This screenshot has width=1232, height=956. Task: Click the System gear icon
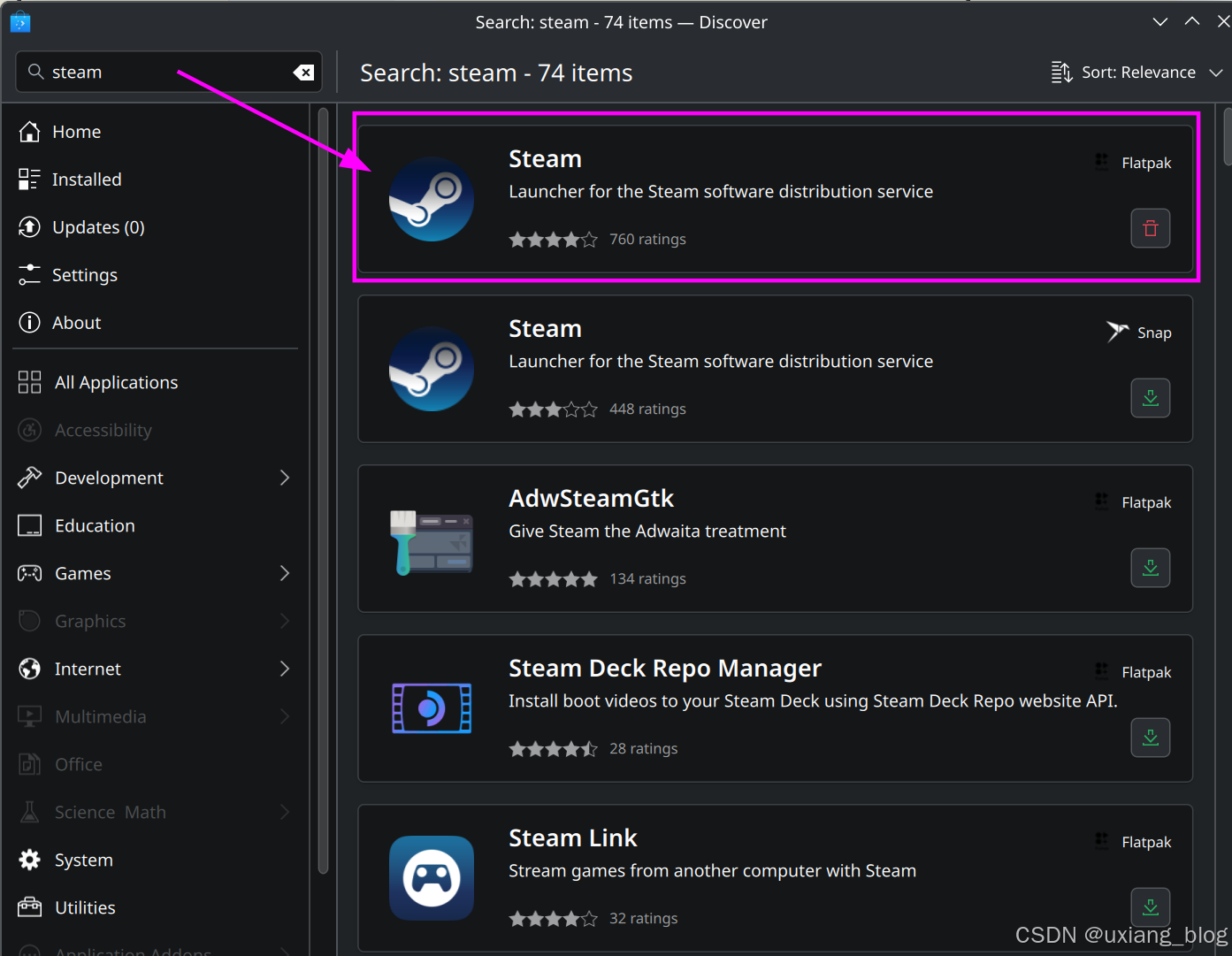click(x=29, y=860)
